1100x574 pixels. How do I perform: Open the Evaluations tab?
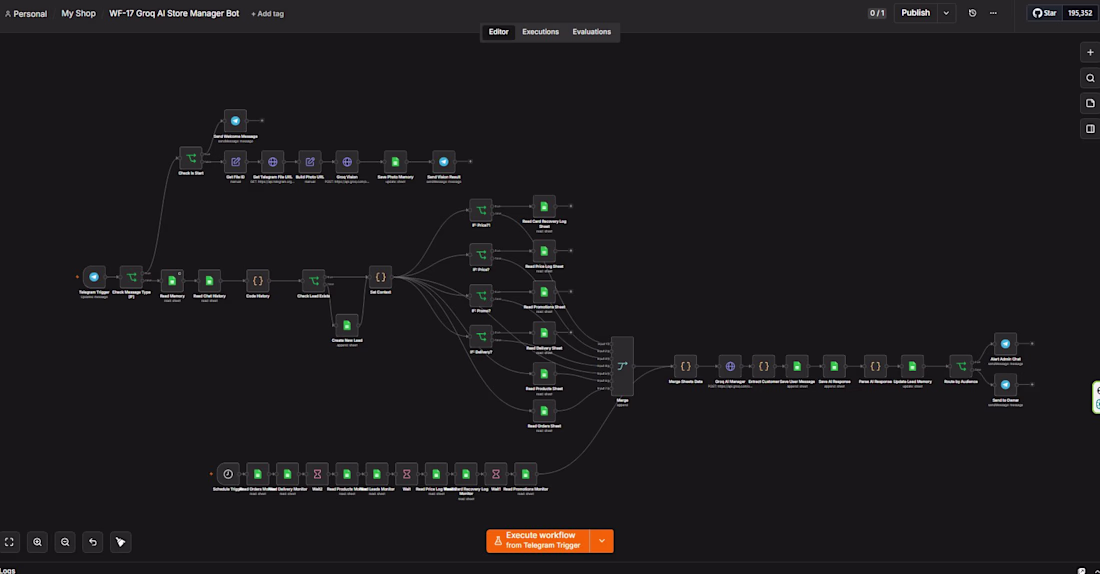(591, 32)
